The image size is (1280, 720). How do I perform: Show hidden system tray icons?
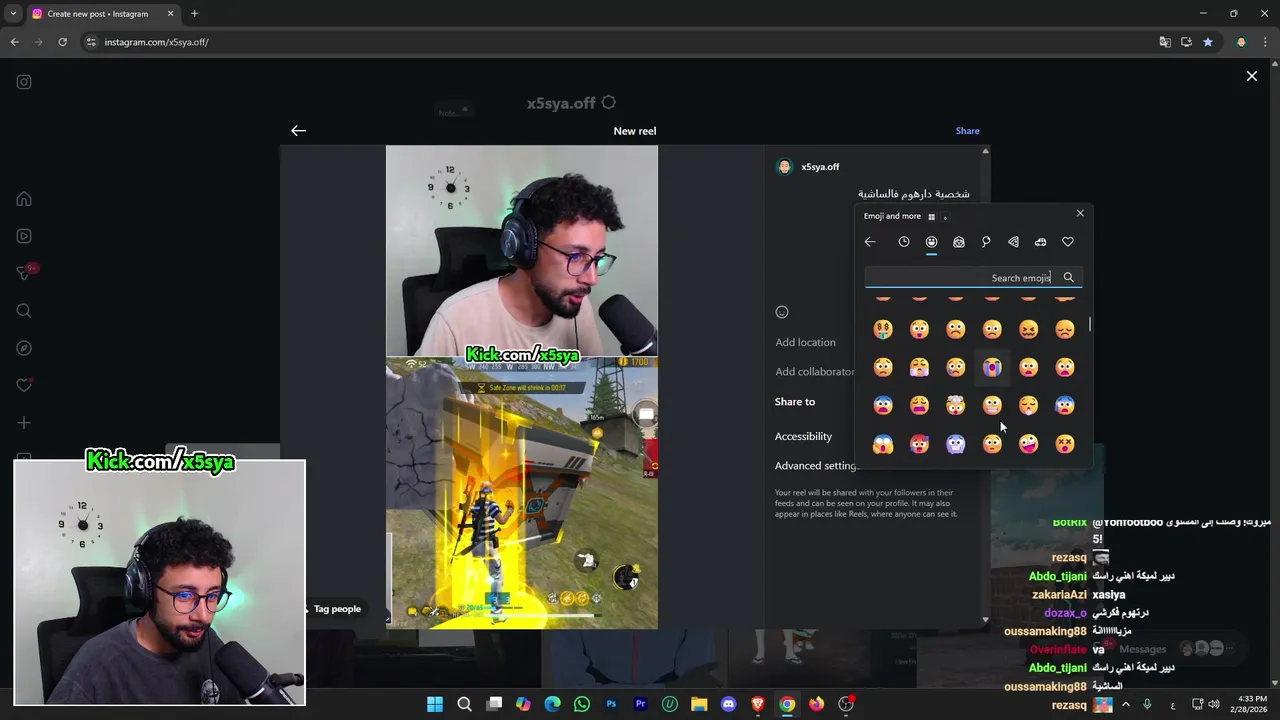pos(1126,704)
